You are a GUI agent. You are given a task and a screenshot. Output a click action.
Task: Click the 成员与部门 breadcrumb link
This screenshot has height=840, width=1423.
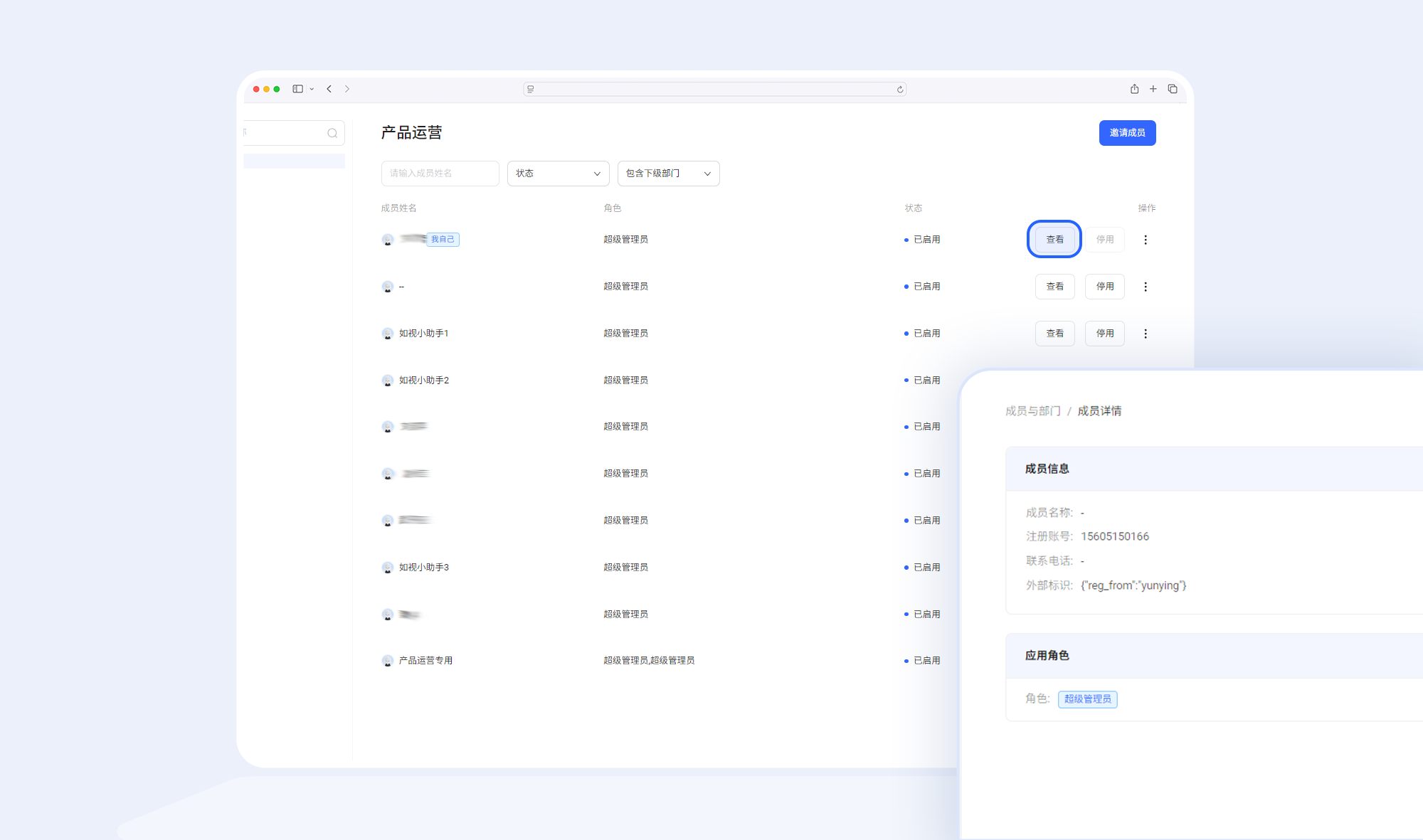coord(1032,411)
